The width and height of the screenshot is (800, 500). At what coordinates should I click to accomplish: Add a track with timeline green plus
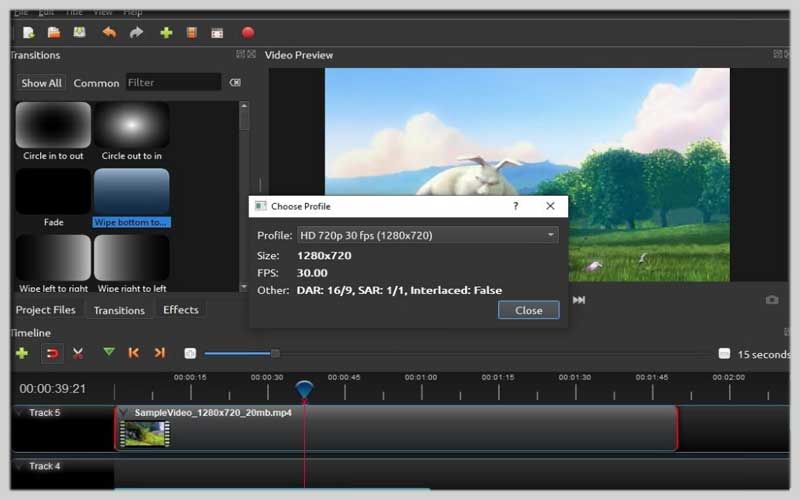pyautogui.click(x=22, y=353)
